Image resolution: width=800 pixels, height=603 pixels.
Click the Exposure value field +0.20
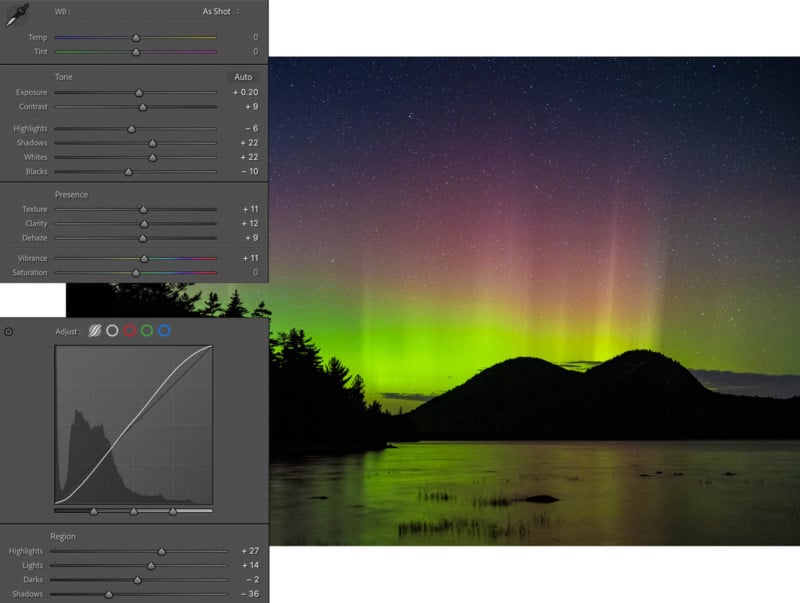click(245, 93)
